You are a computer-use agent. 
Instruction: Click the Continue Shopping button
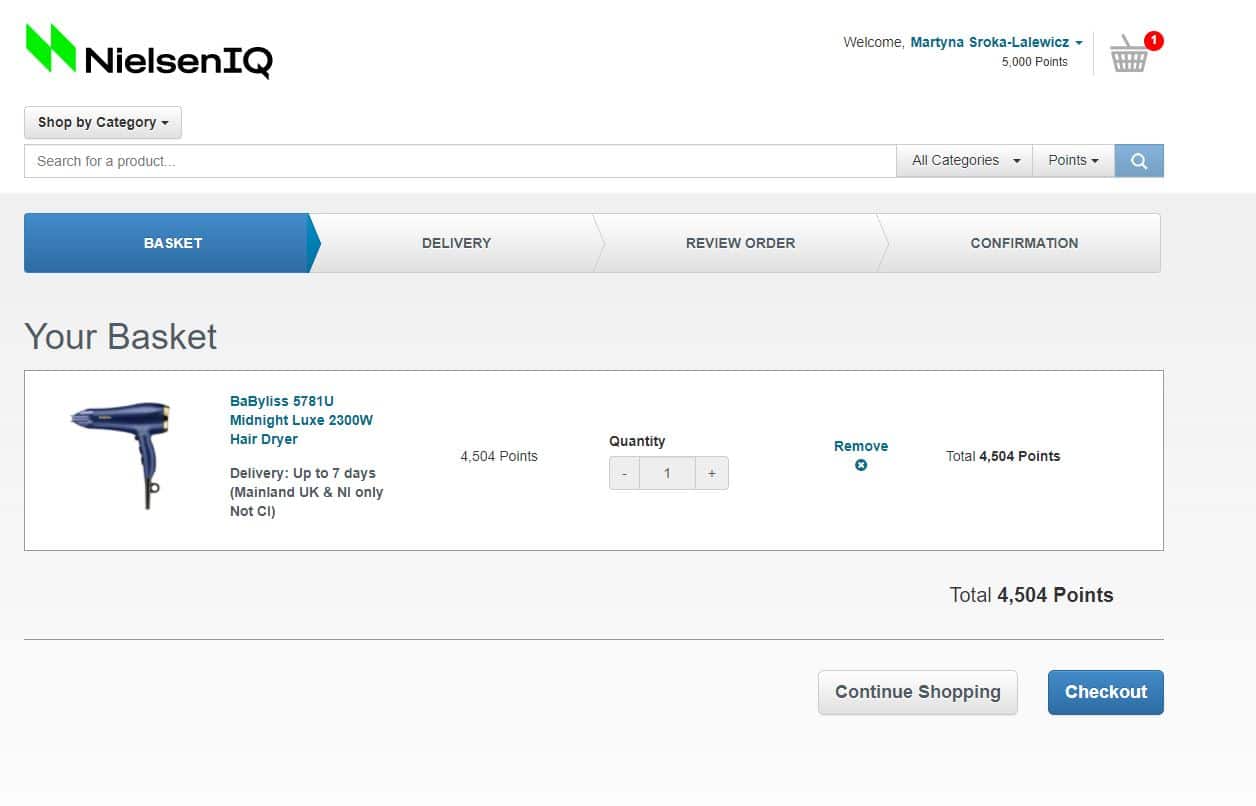918,692
